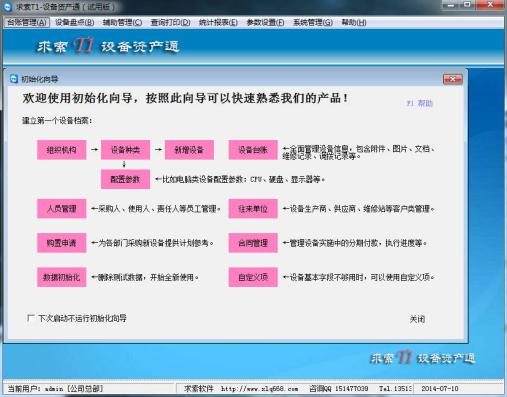Click the pink 设备种类 button
Viewport: 507px width, 397px height.
(125, 150)
